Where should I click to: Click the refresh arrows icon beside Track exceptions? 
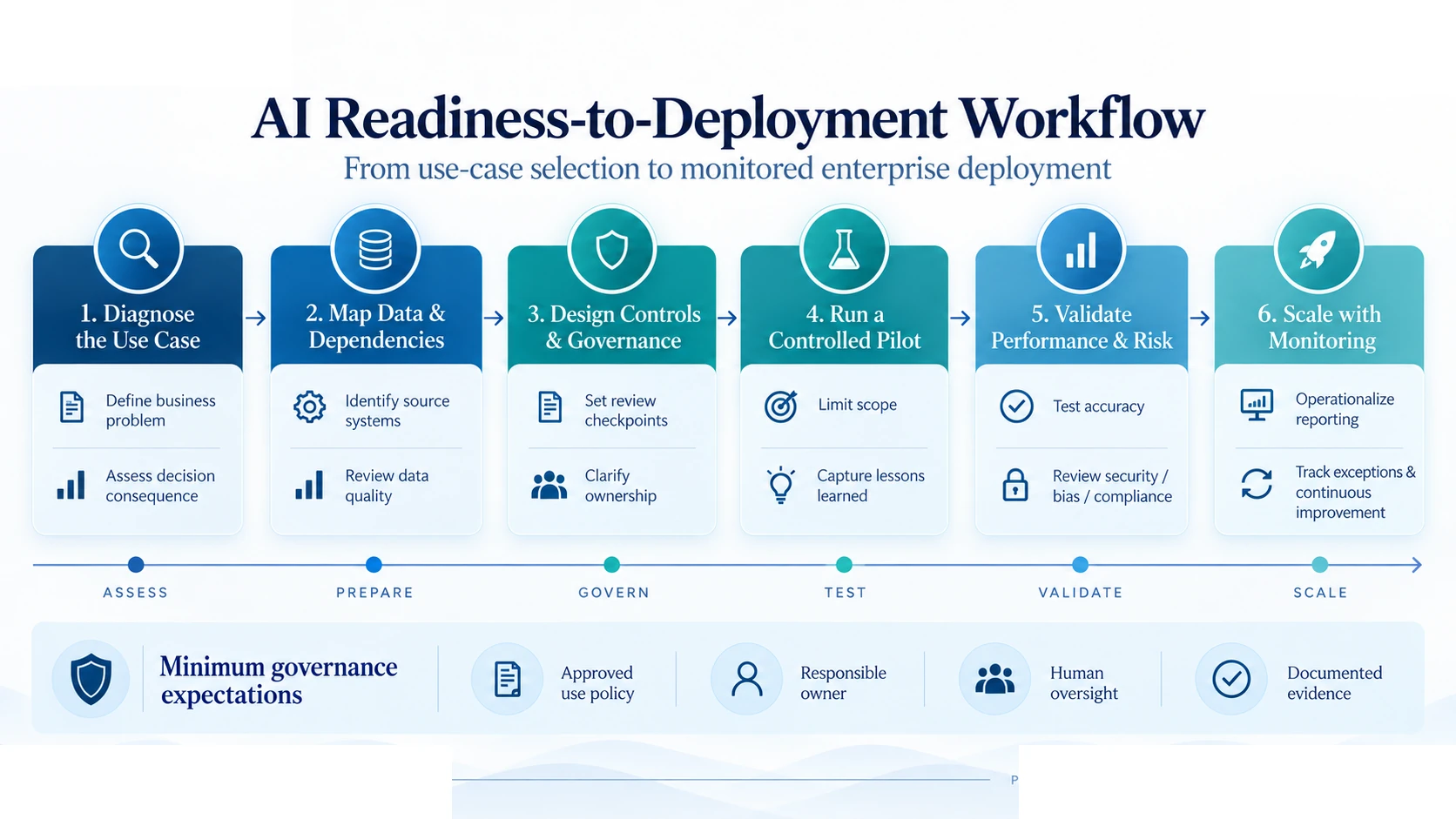click(x=1257, y=484)
